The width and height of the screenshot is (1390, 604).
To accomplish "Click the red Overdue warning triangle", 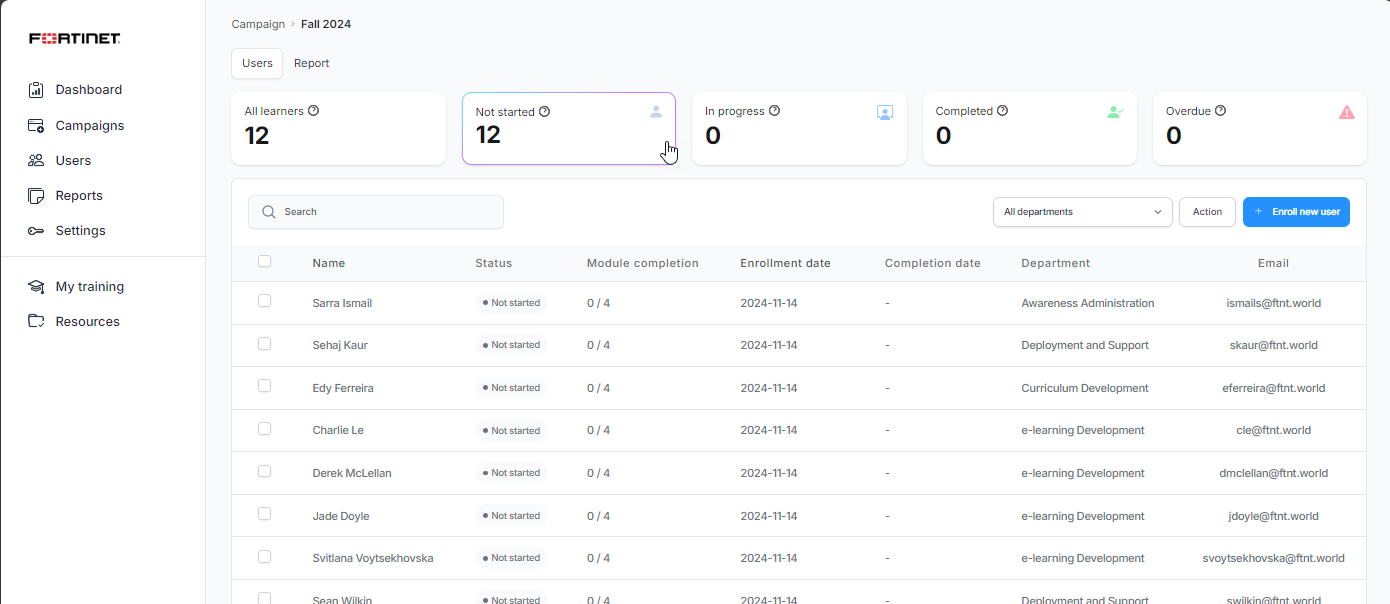I will pos(1347,112).
